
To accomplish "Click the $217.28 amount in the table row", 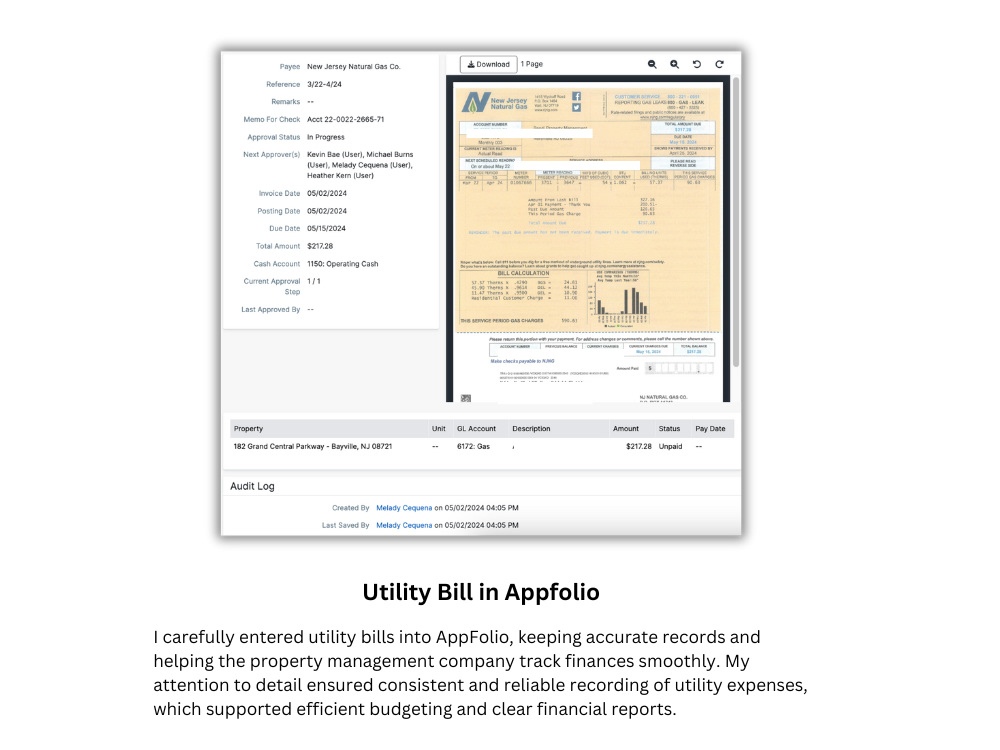I will pos(638,446).
